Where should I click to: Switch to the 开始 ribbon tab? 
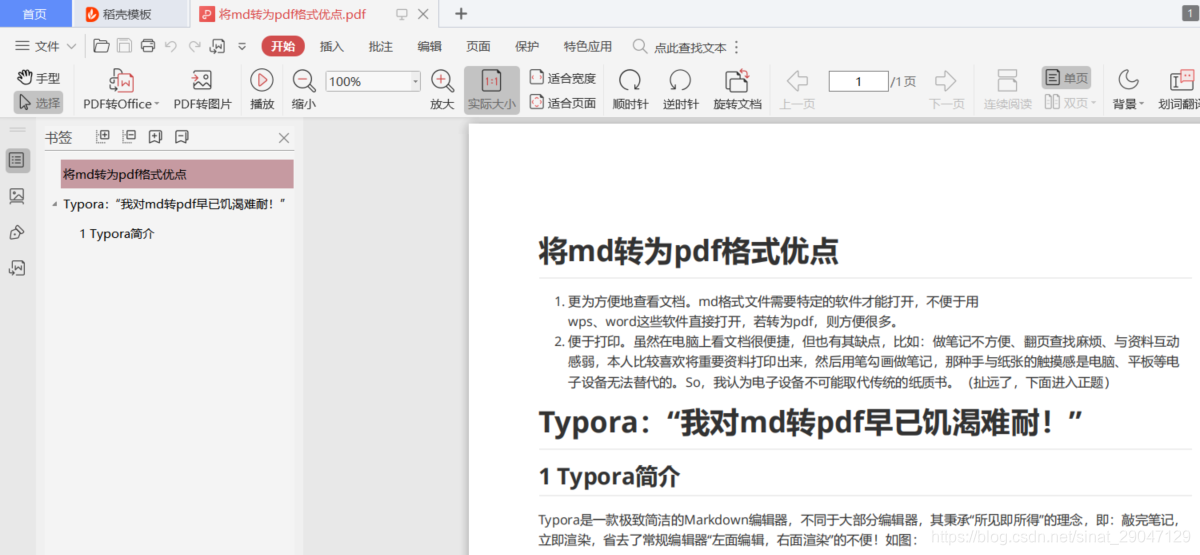tap(283, 46)
